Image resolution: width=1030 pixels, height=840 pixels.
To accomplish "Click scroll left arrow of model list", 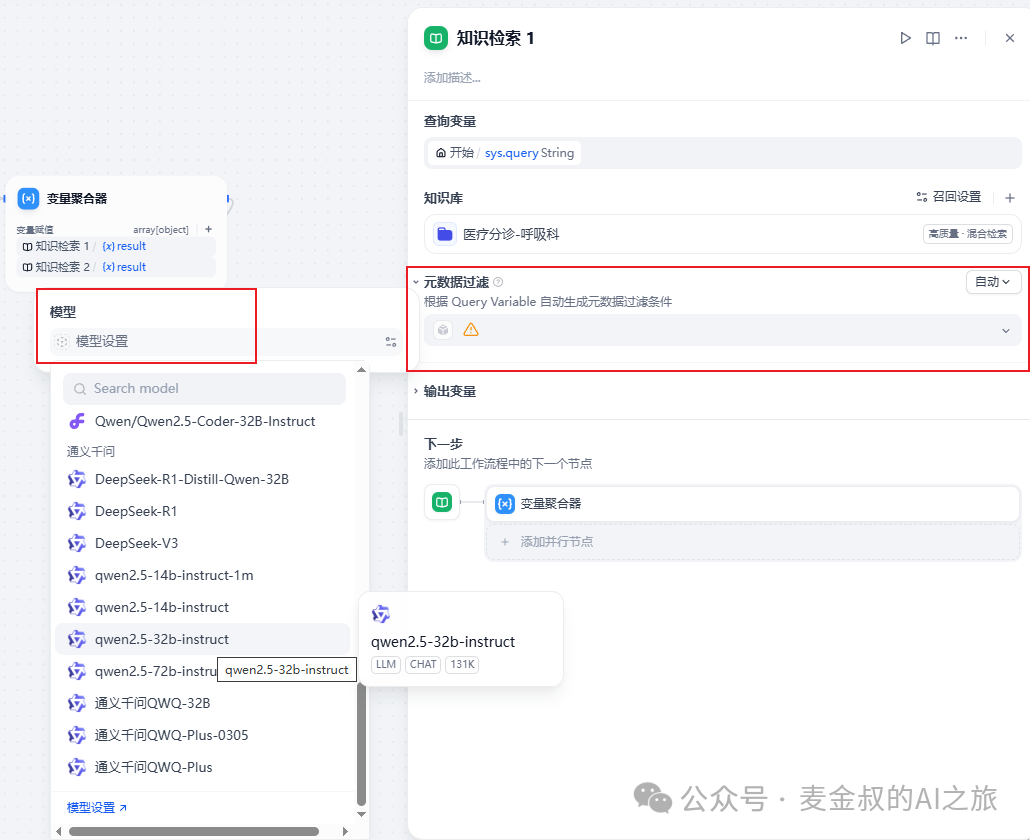I will tap(58, 831).
